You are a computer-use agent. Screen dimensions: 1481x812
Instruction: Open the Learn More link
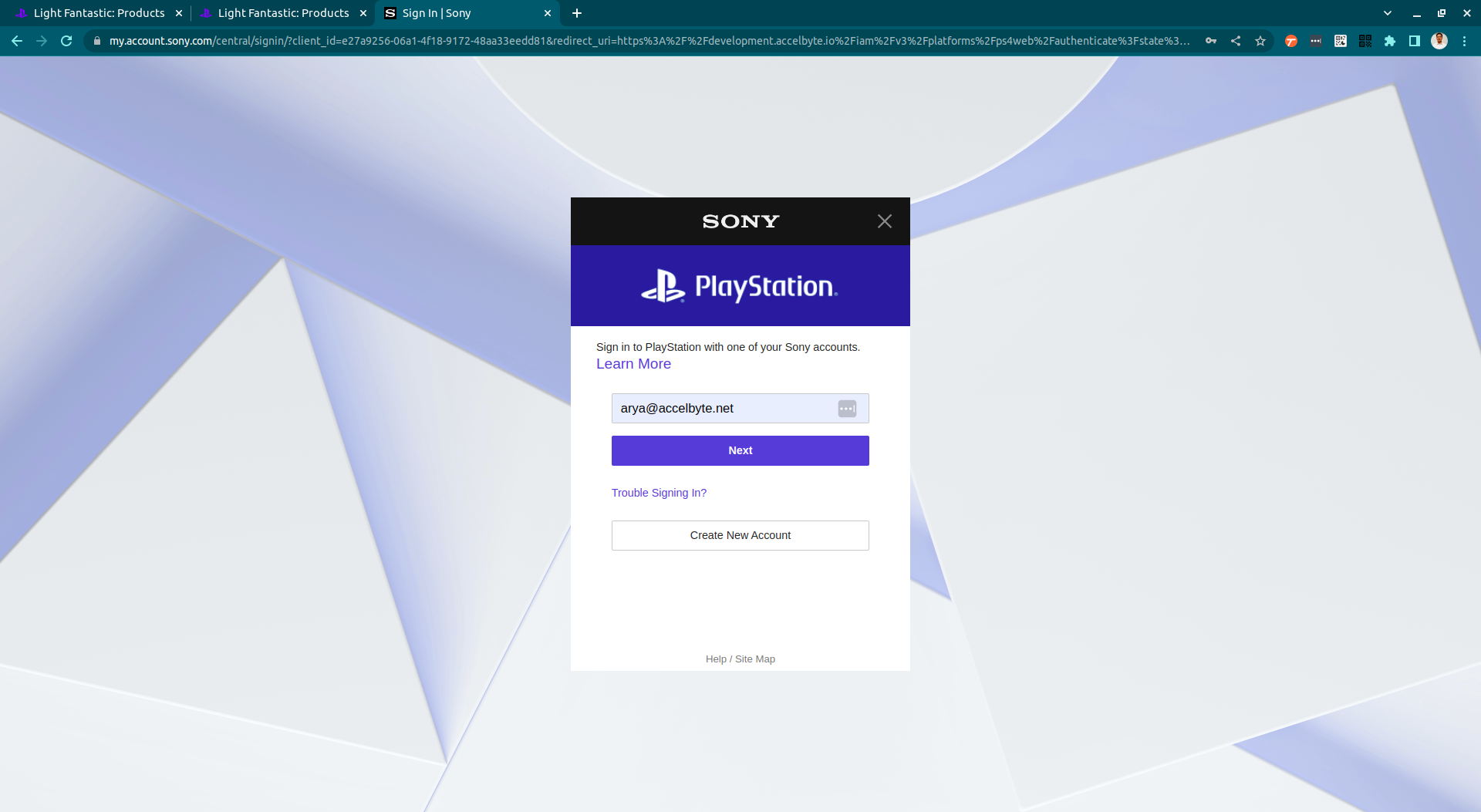[x=633, y=364]
